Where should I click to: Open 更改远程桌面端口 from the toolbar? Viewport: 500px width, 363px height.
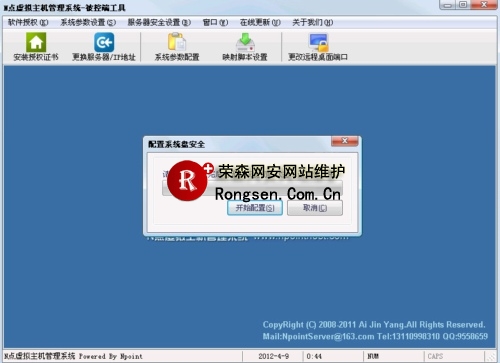(x=318, y=47)
